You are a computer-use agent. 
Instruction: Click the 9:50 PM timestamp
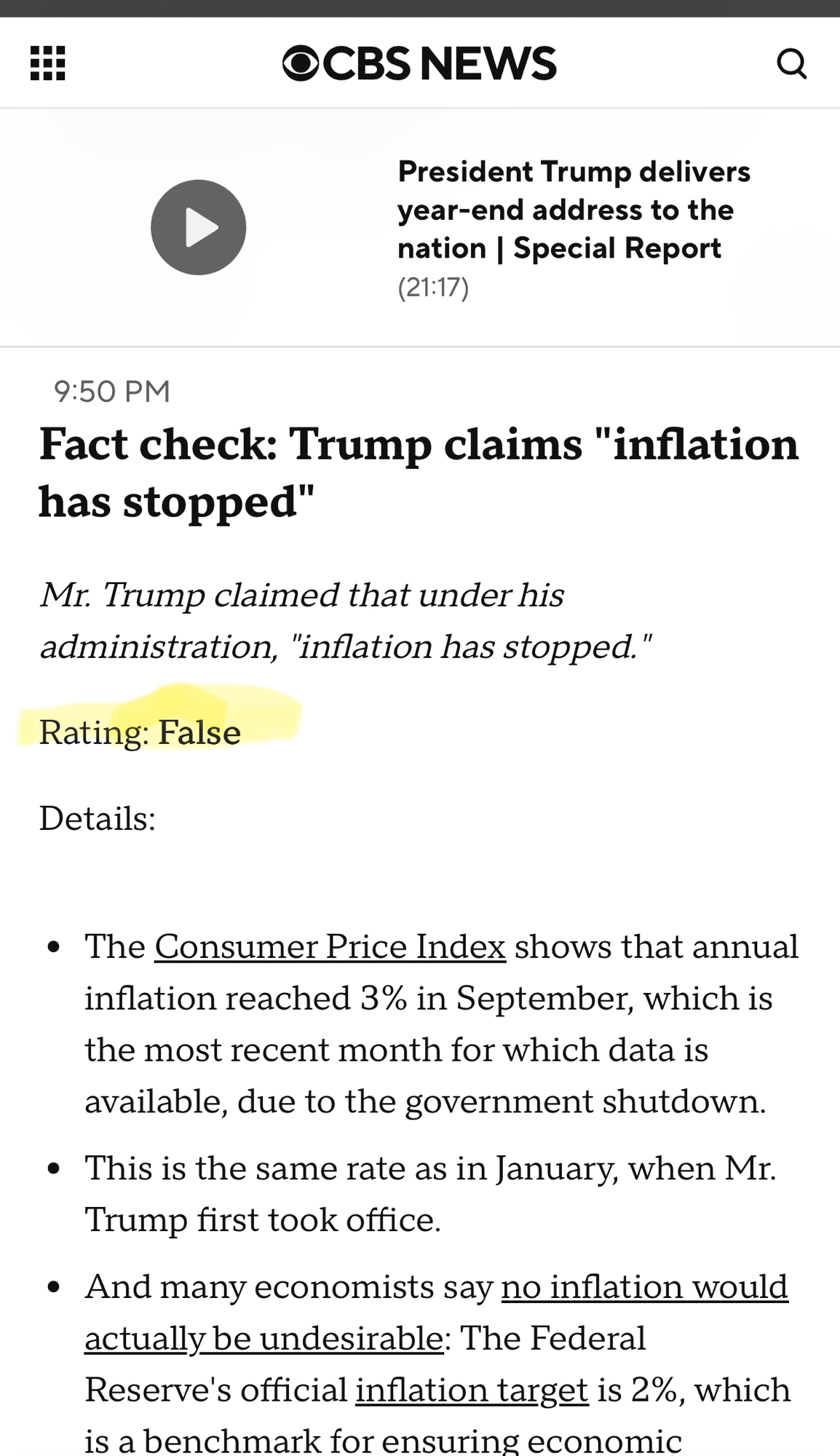[111, 392]
